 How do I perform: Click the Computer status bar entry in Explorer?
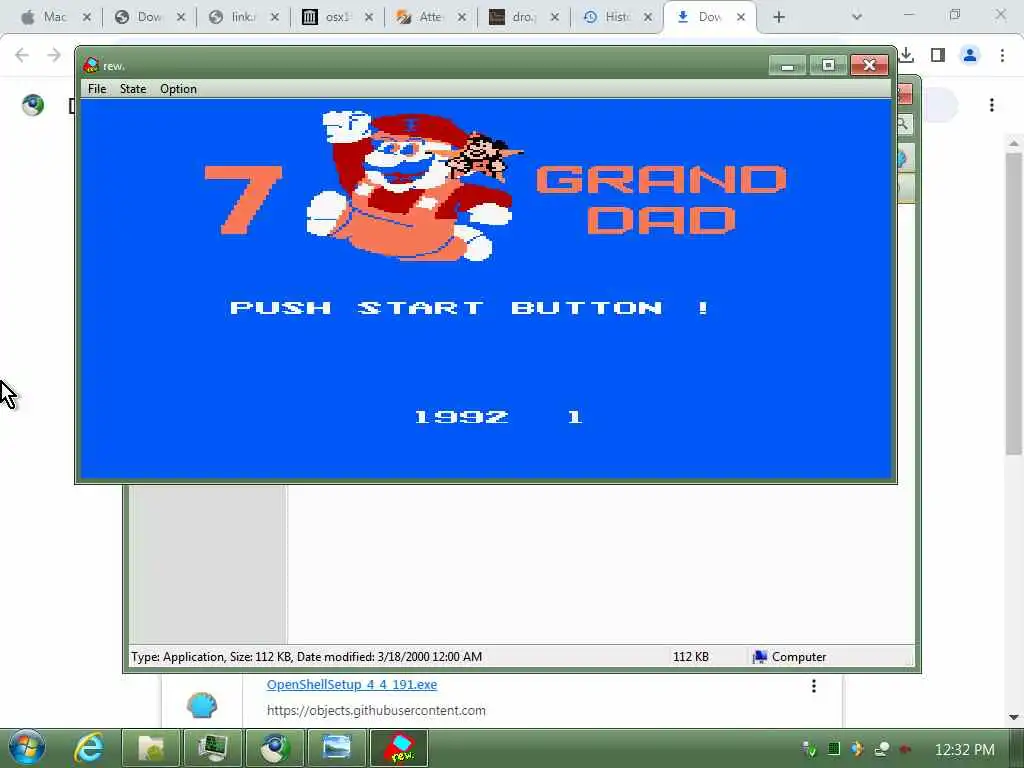790,657
